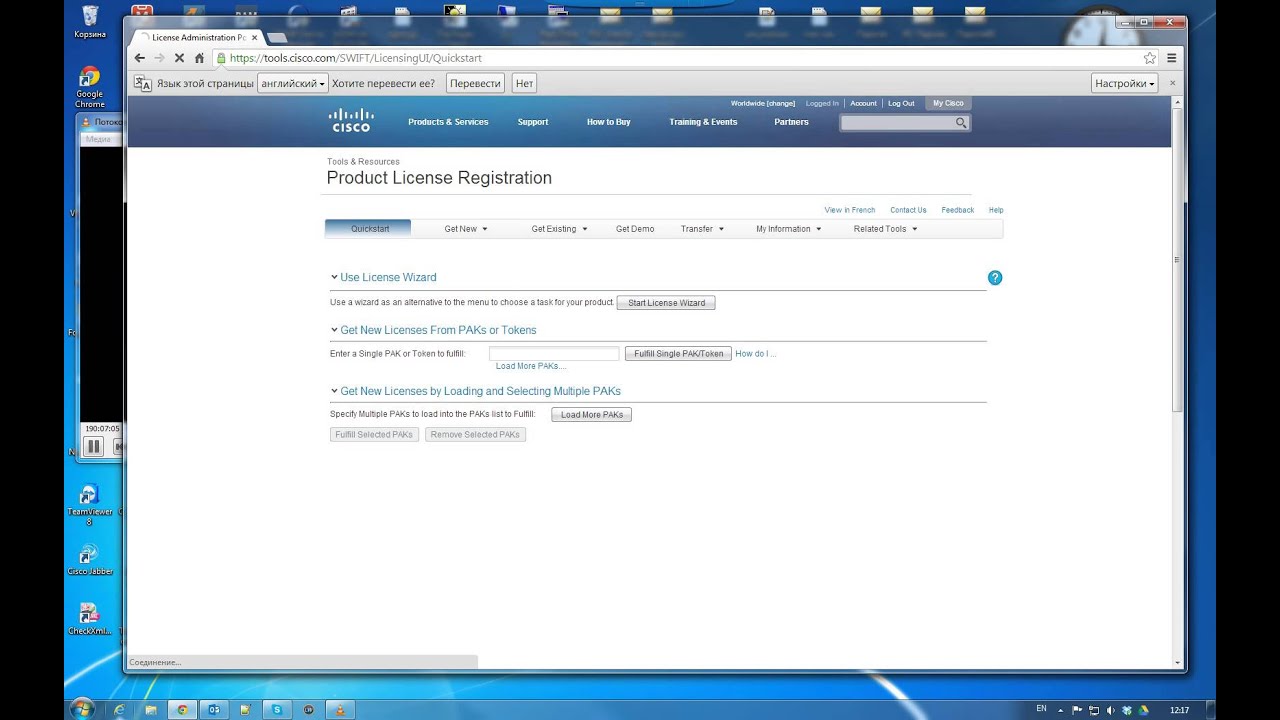Open the Chrome hamburger menu
This screenshot has height=720, width=1280.
click(1172, 58)
